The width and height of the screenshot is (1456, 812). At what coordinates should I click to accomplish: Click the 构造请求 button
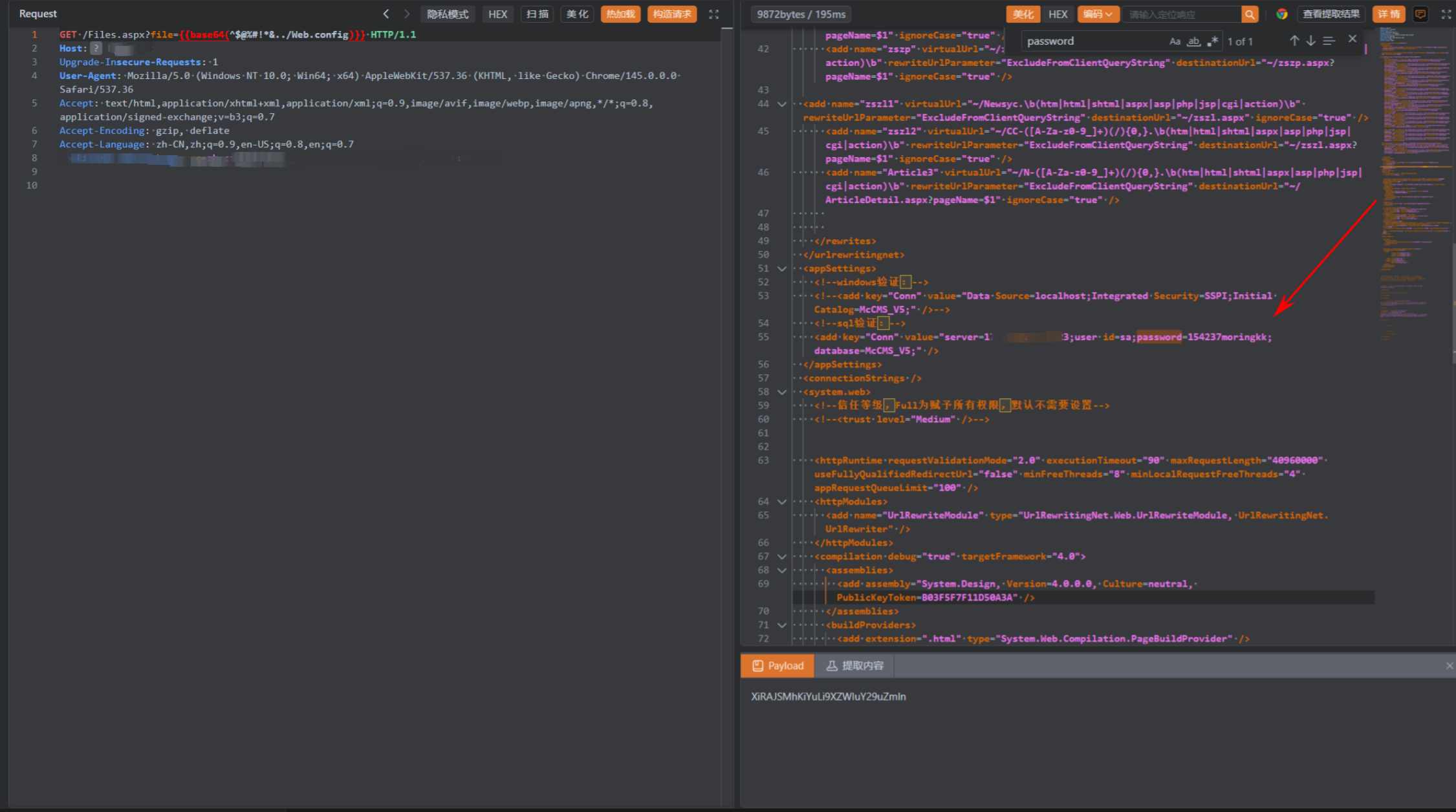[671, 14]
